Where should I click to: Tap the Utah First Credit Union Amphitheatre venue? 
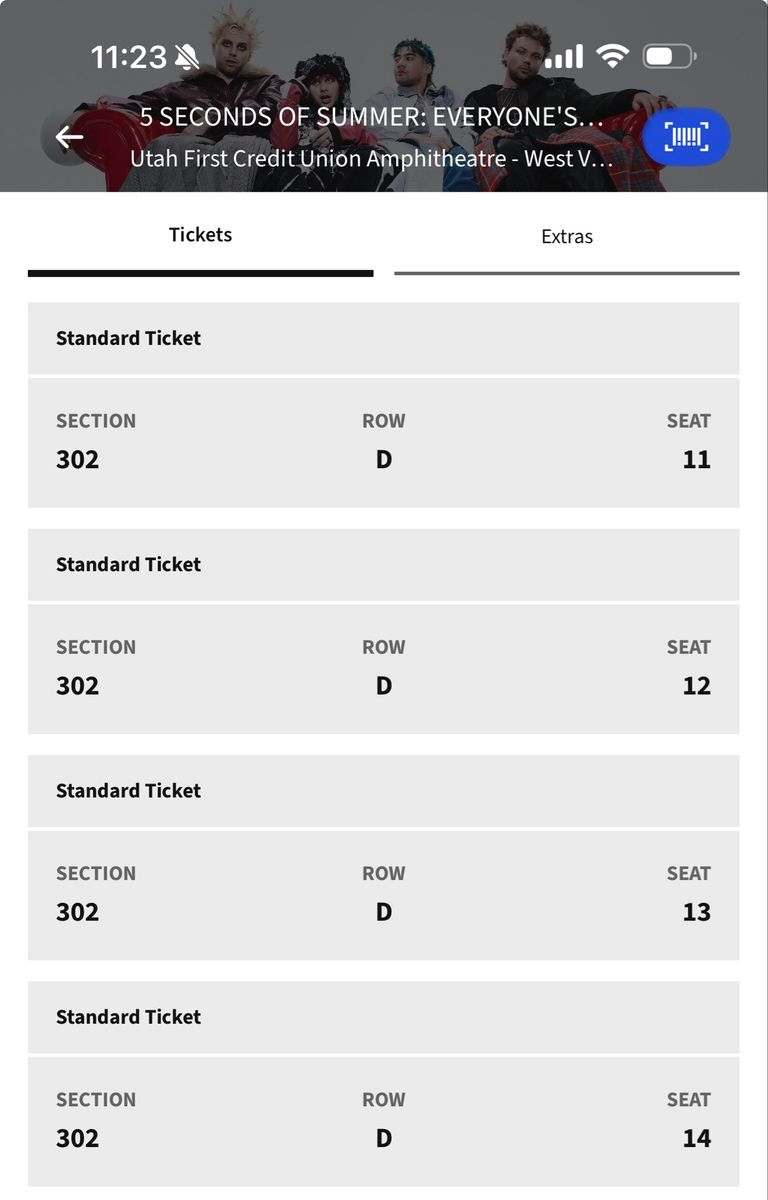pos(371,158)
